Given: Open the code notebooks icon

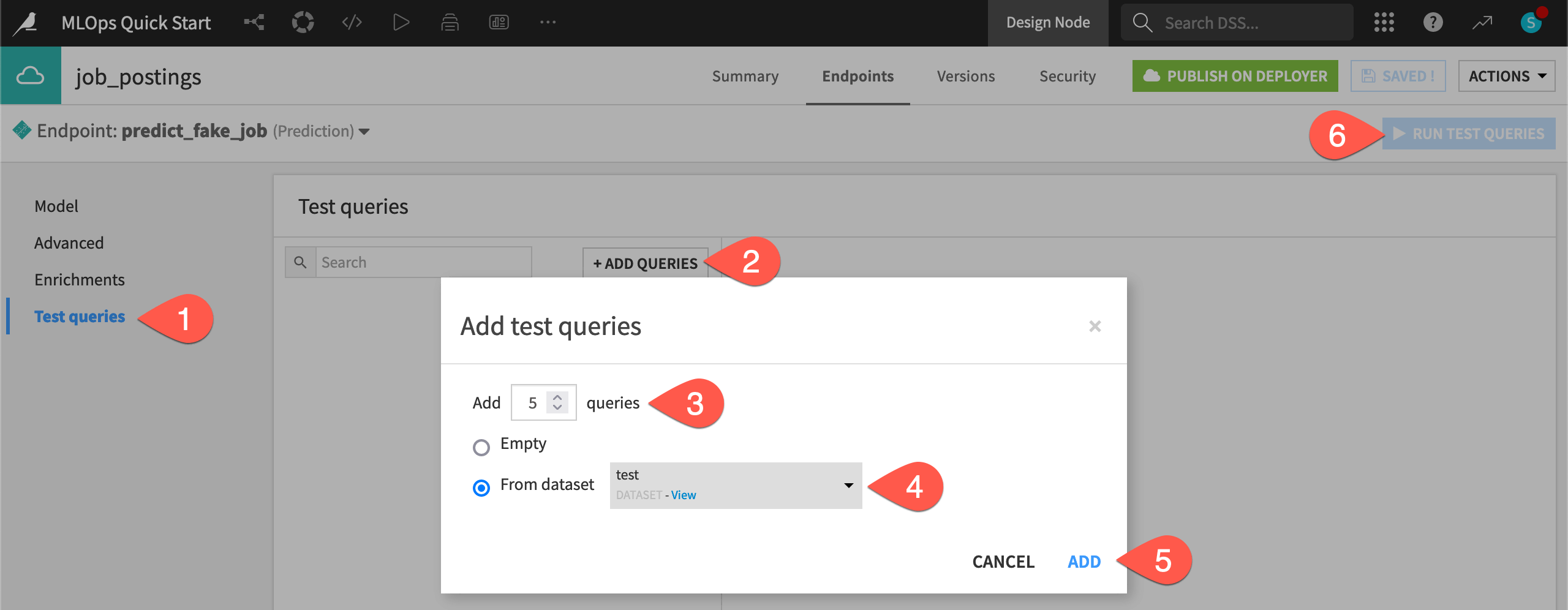Looking at the screenshot, I should (x=352, y=23).
